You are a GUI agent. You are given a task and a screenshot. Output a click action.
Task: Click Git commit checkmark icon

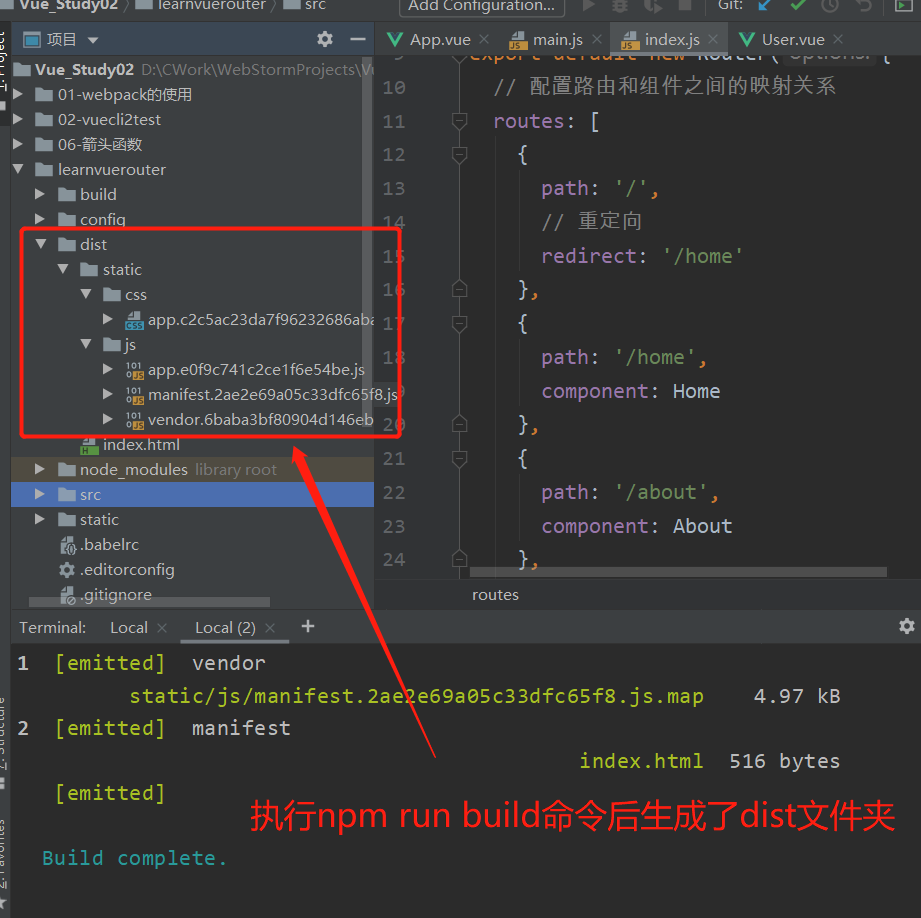pyautogui.click(x=798, y=5)
